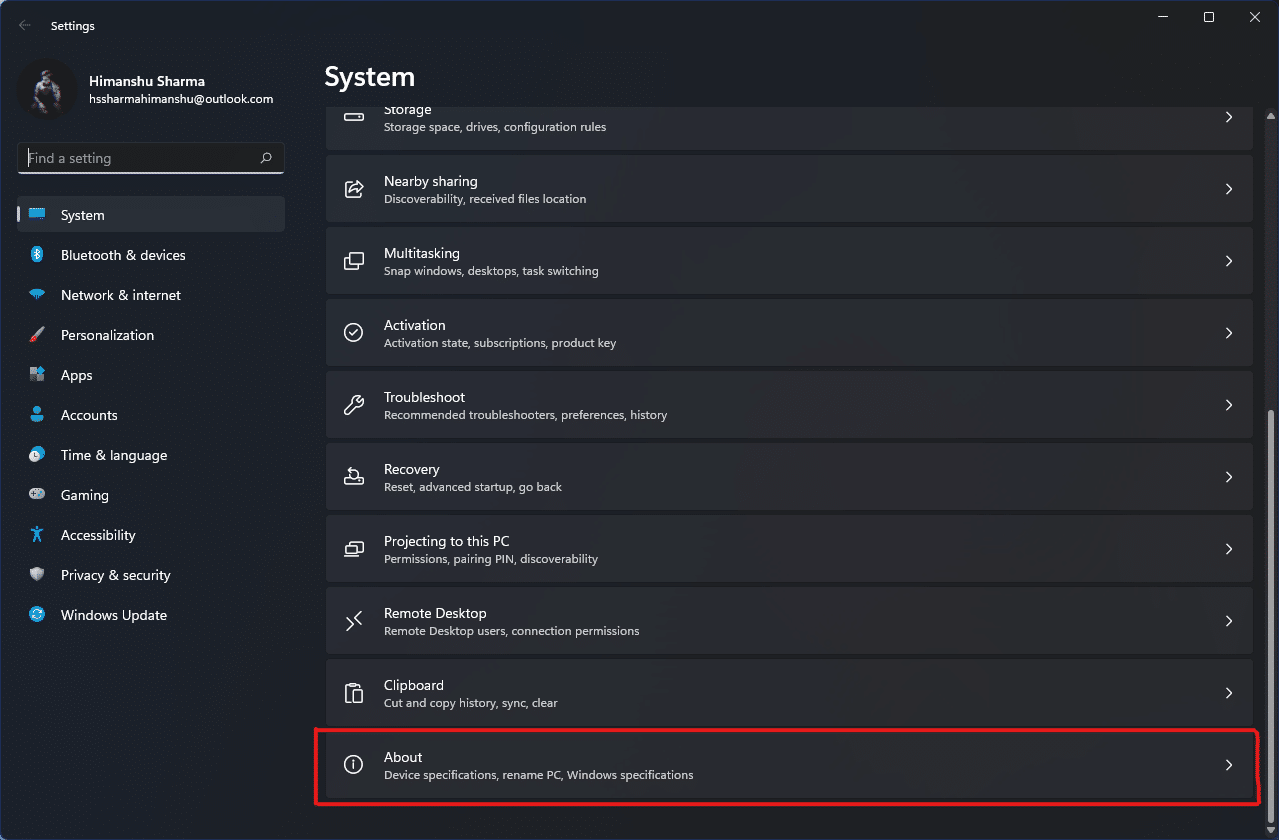This screenshot has height=840, width=1279.
Task: Click the hssharmahimanshu@outlook.com email
Action: click(x=181, y=99)
